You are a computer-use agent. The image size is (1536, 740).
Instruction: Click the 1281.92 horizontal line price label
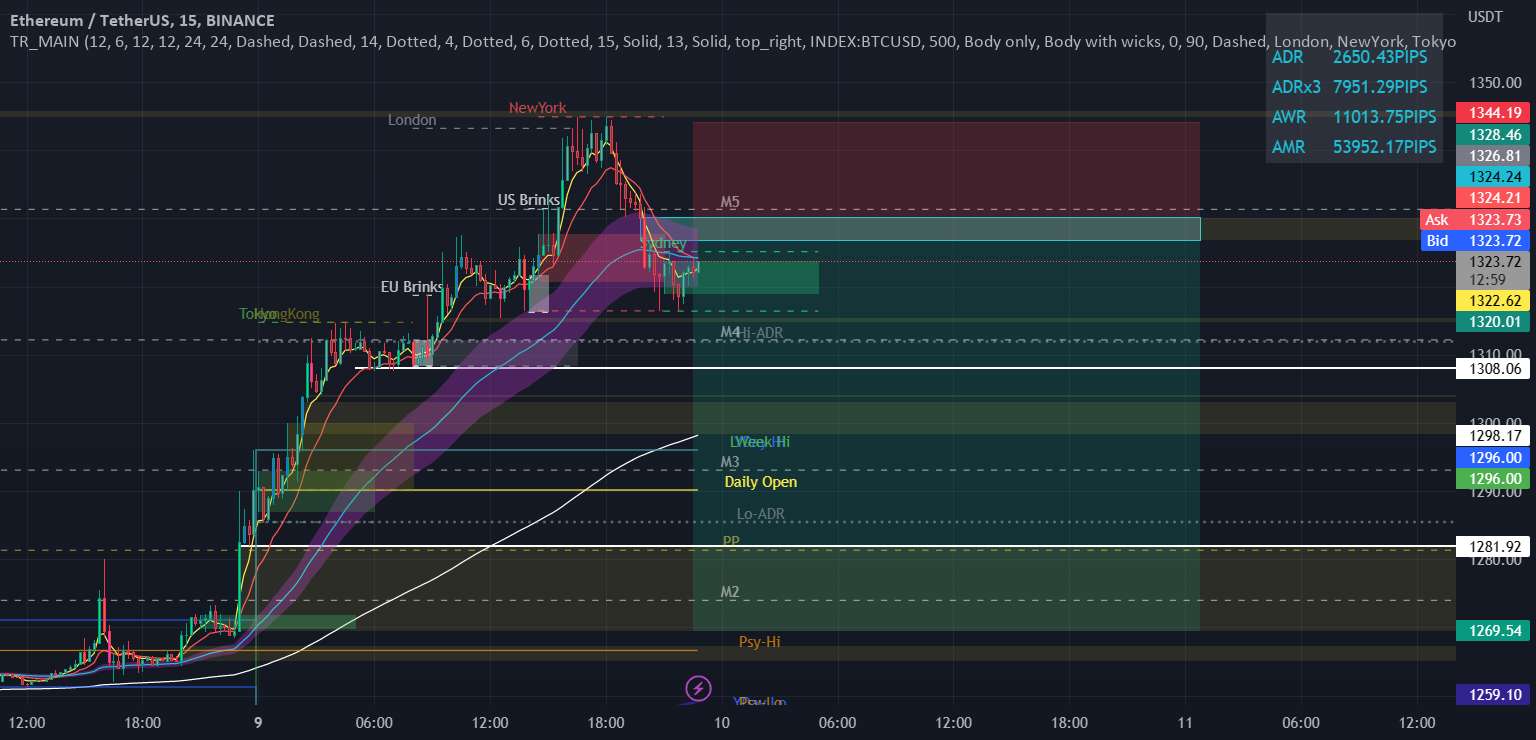pyautogui.click(x=1493, y=546)
